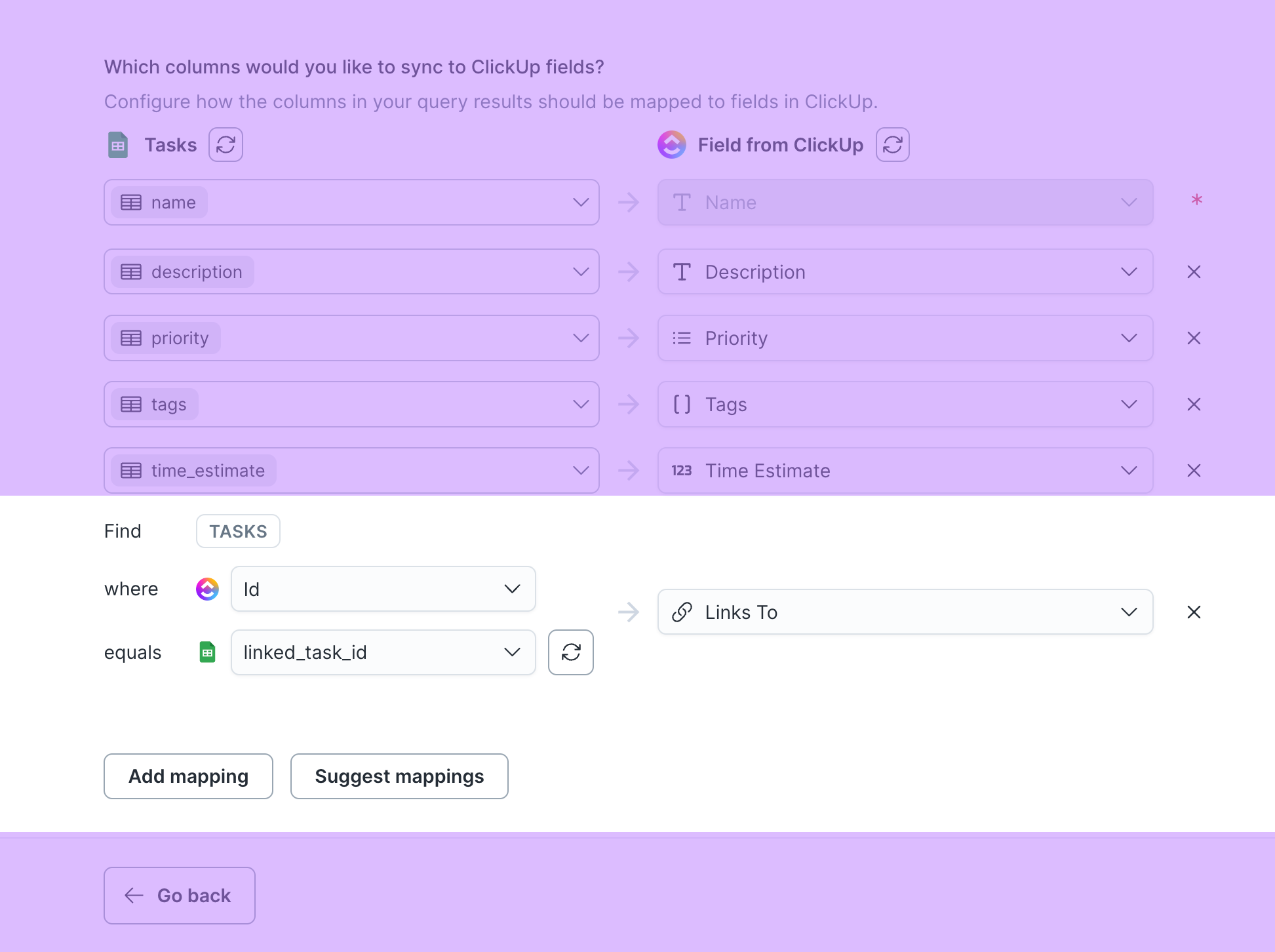Viewport: 1275px width, 952px height.
Task: Click the table icon in description chip
Action: (131, 272)
